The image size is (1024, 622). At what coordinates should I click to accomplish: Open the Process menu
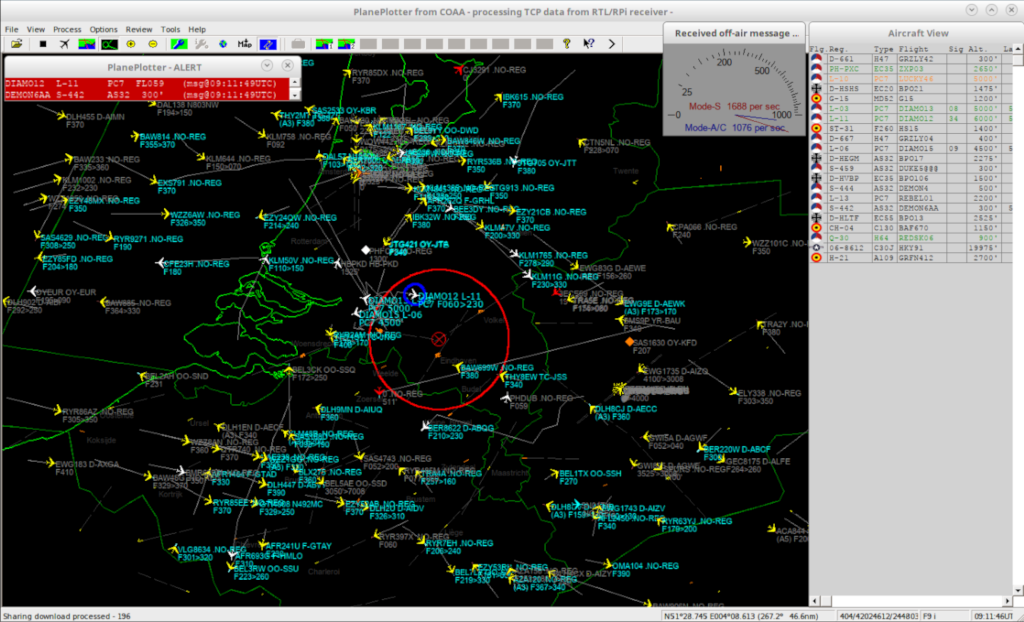[67, 30]
